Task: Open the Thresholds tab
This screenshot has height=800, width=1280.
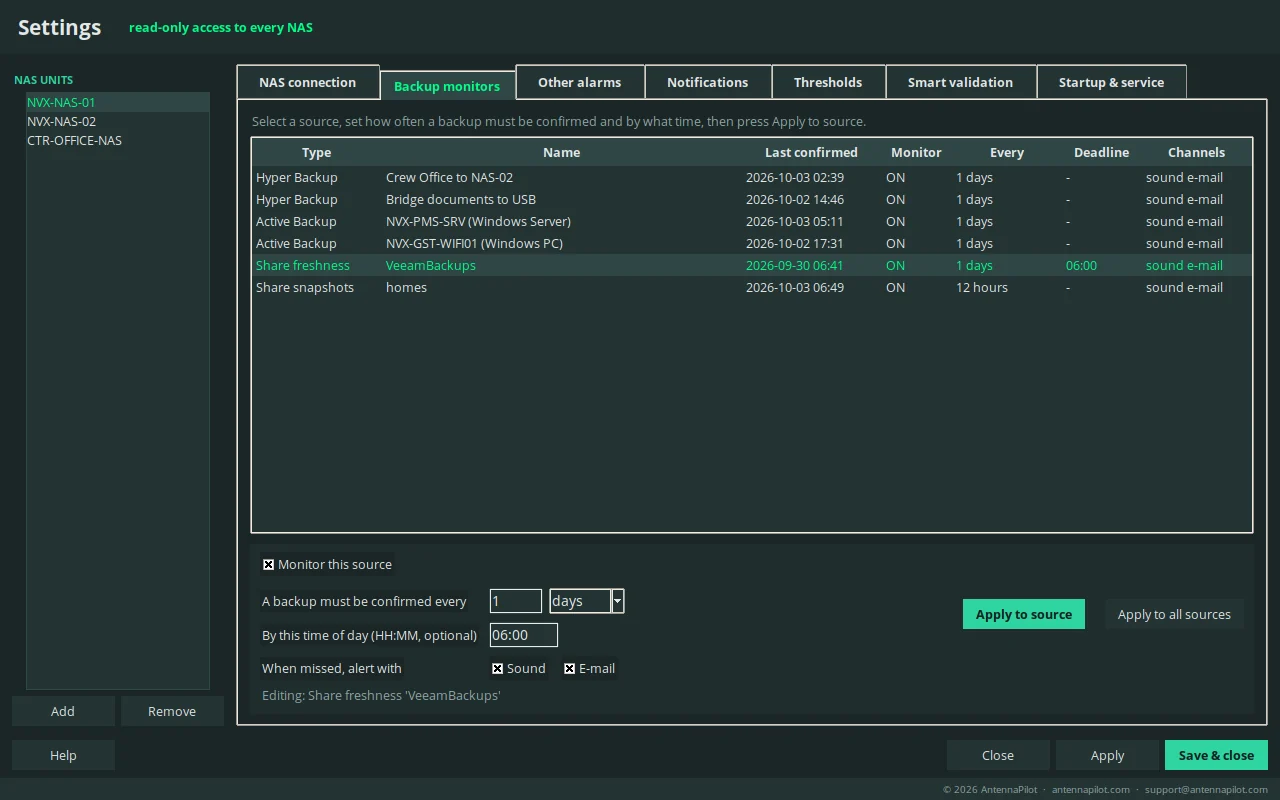Action: coord(828,82)
